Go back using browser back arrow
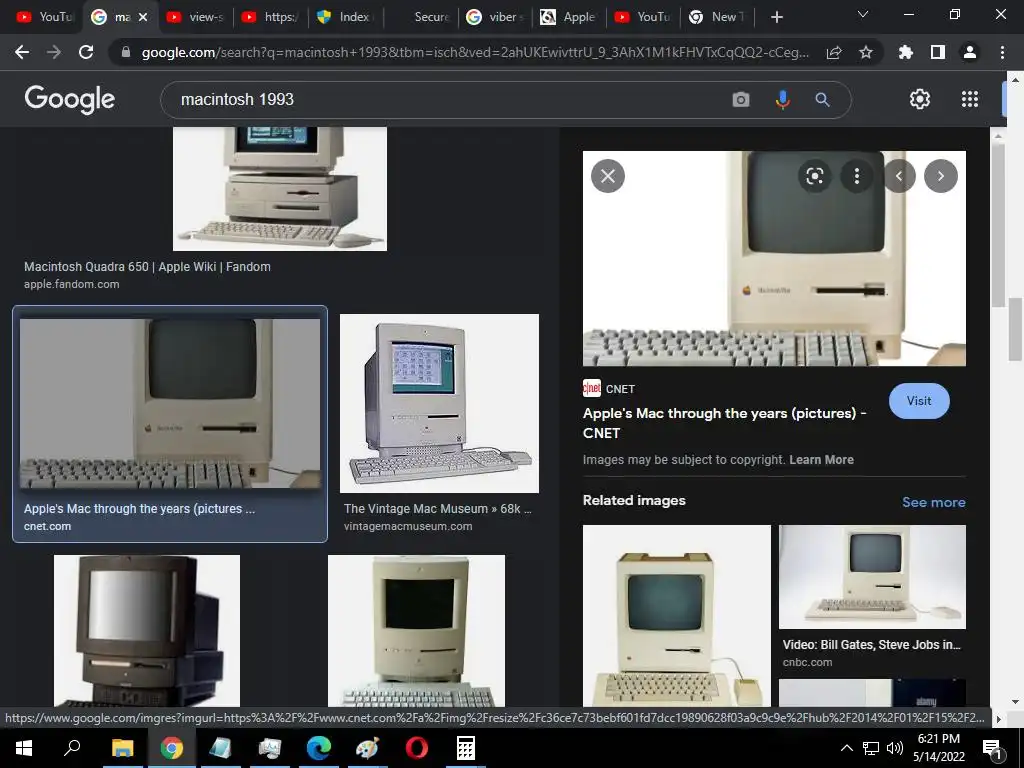 point(22,52)
